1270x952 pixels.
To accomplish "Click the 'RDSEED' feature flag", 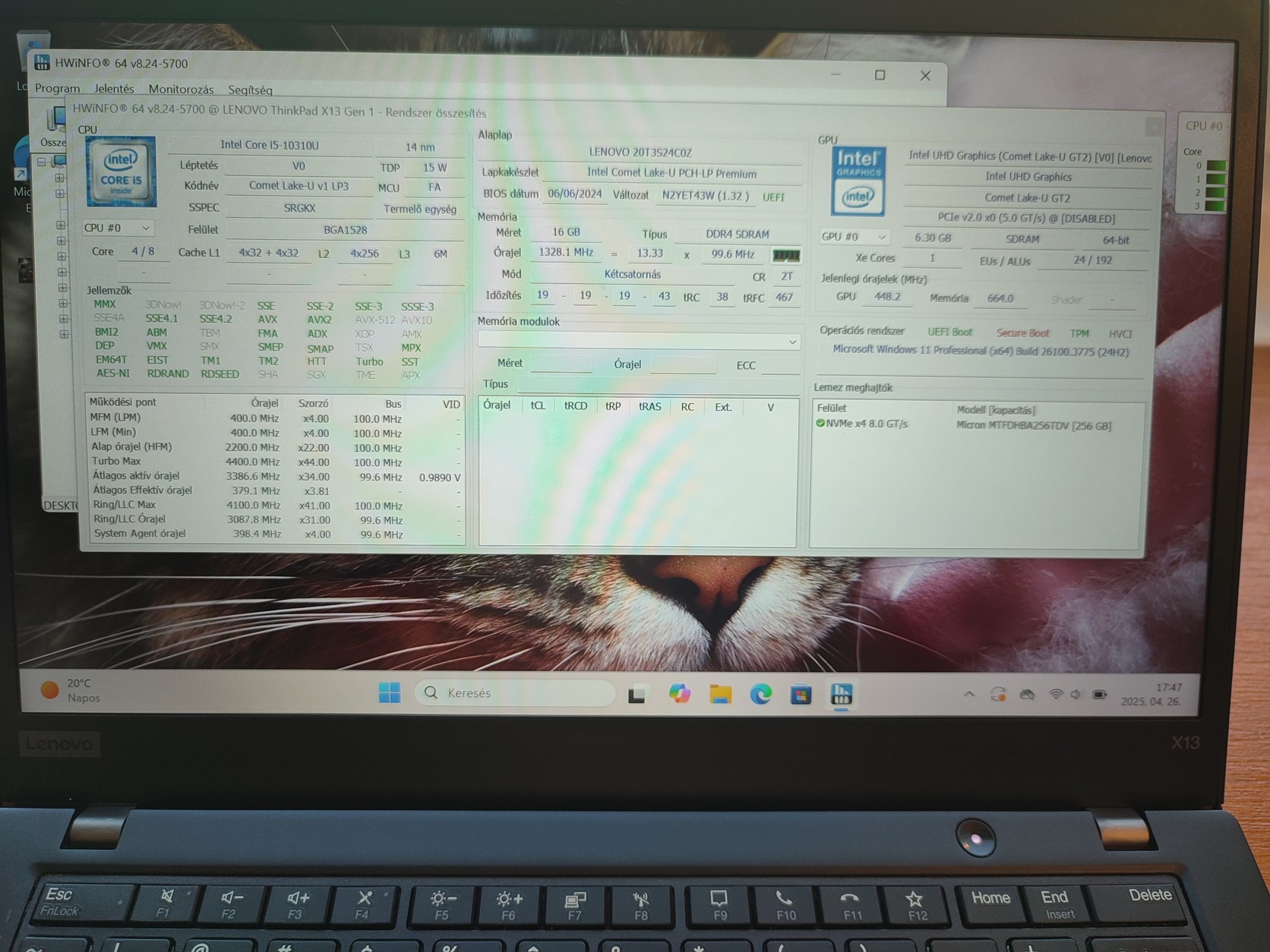I will tap(220, 374).
